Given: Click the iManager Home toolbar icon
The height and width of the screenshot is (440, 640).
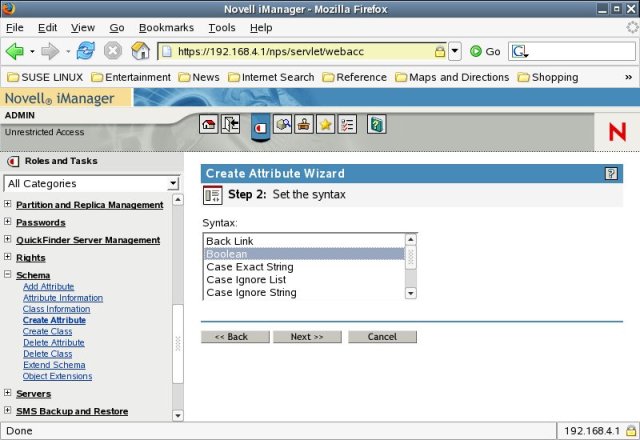Looking at the screenshot, I should pos(209,124).
